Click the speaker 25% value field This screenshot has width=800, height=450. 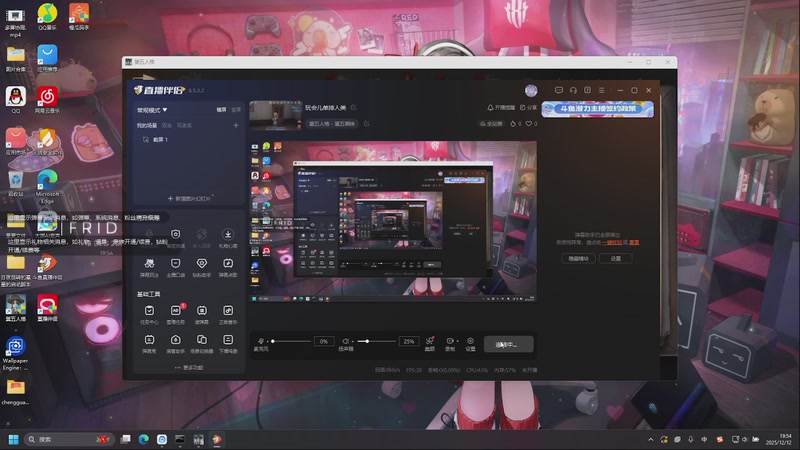pyautogui.click(x=409, y=341)
